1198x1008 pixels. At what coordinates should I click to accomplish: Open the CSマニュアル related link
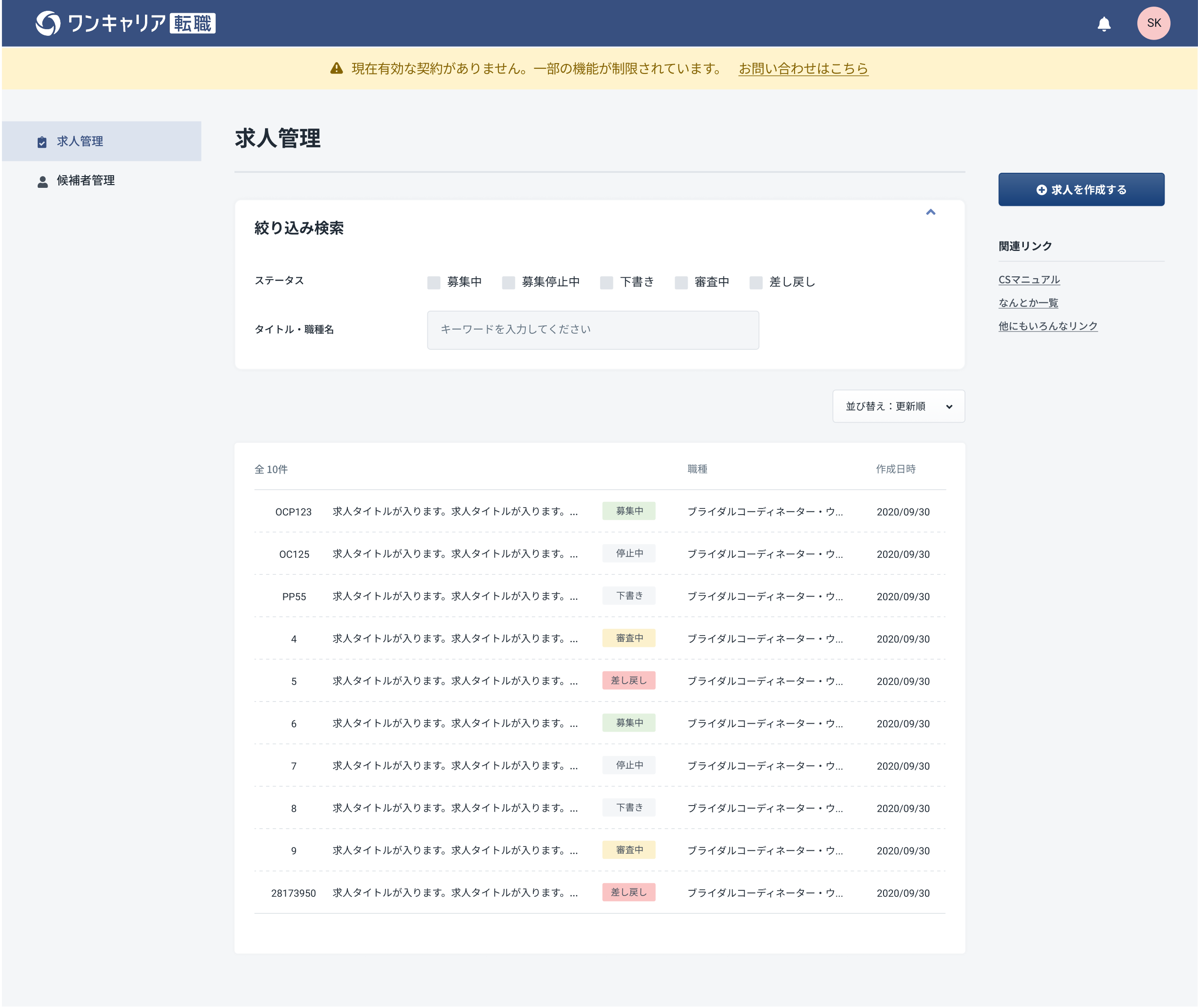[x=1029, y=280]
